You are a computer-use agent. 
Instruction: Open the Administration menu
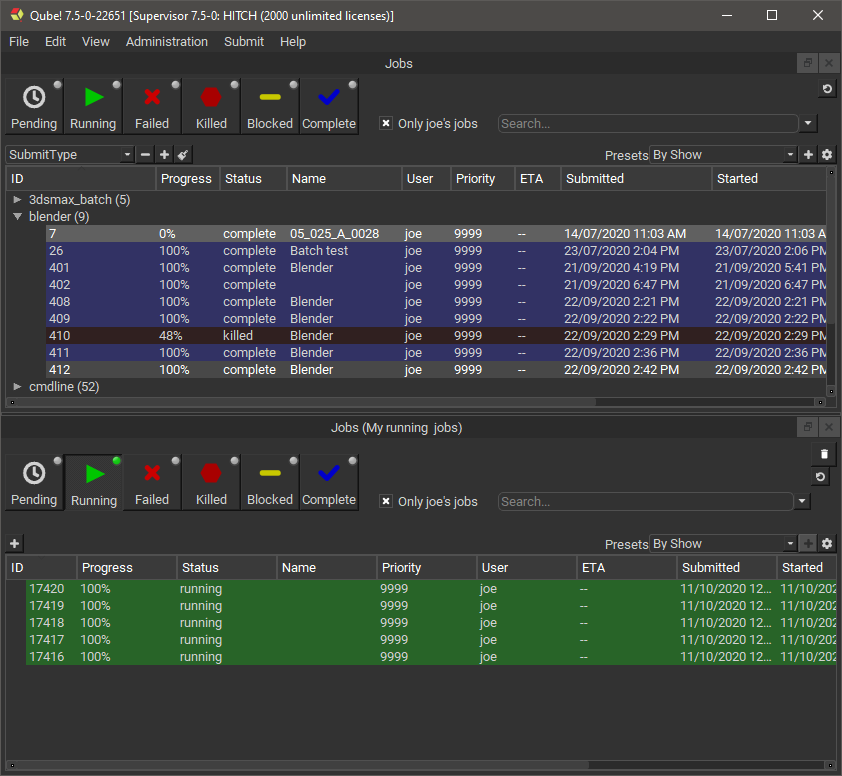coord(167,42)
